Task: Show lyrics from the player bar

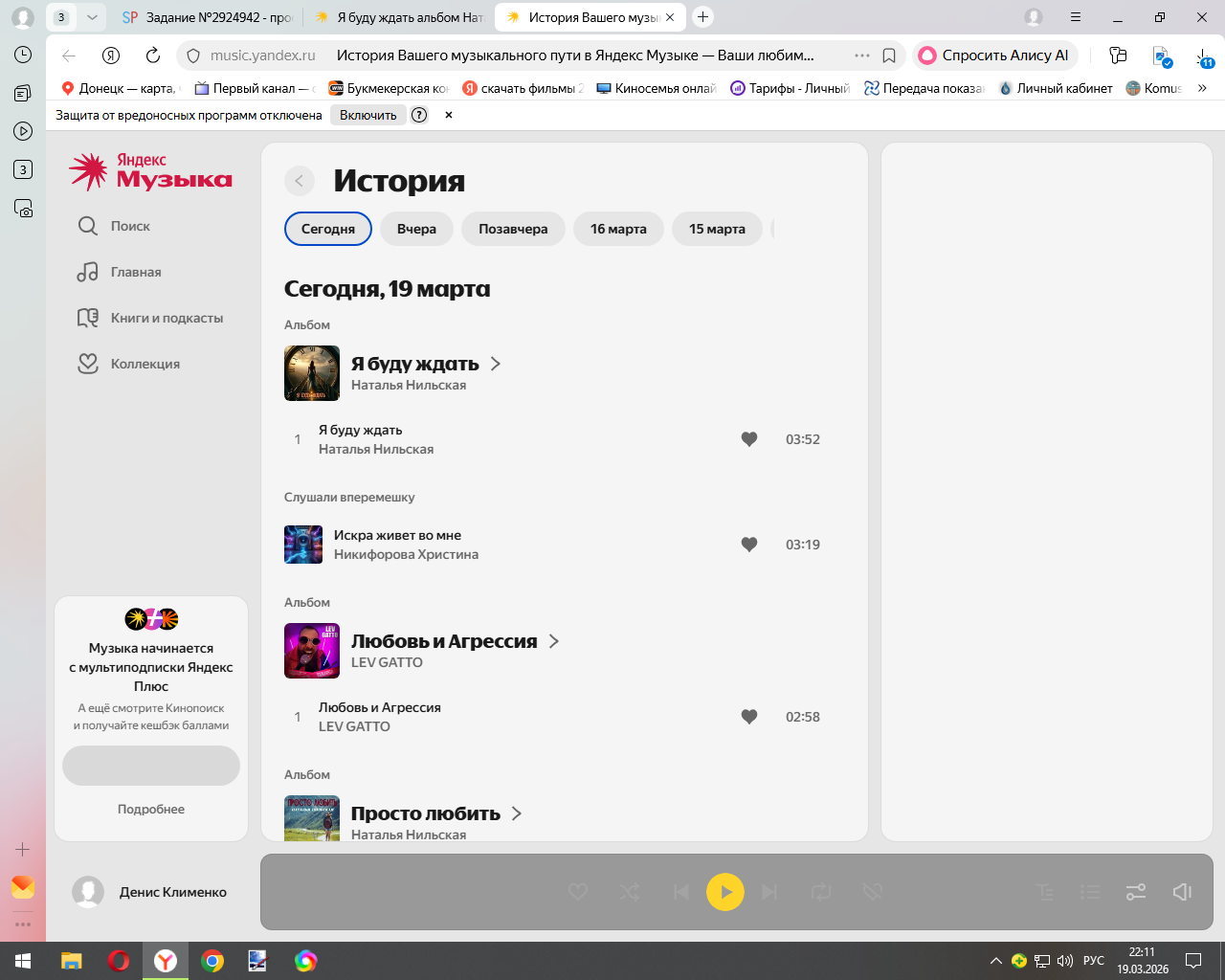Action: tap(1045, 892)
